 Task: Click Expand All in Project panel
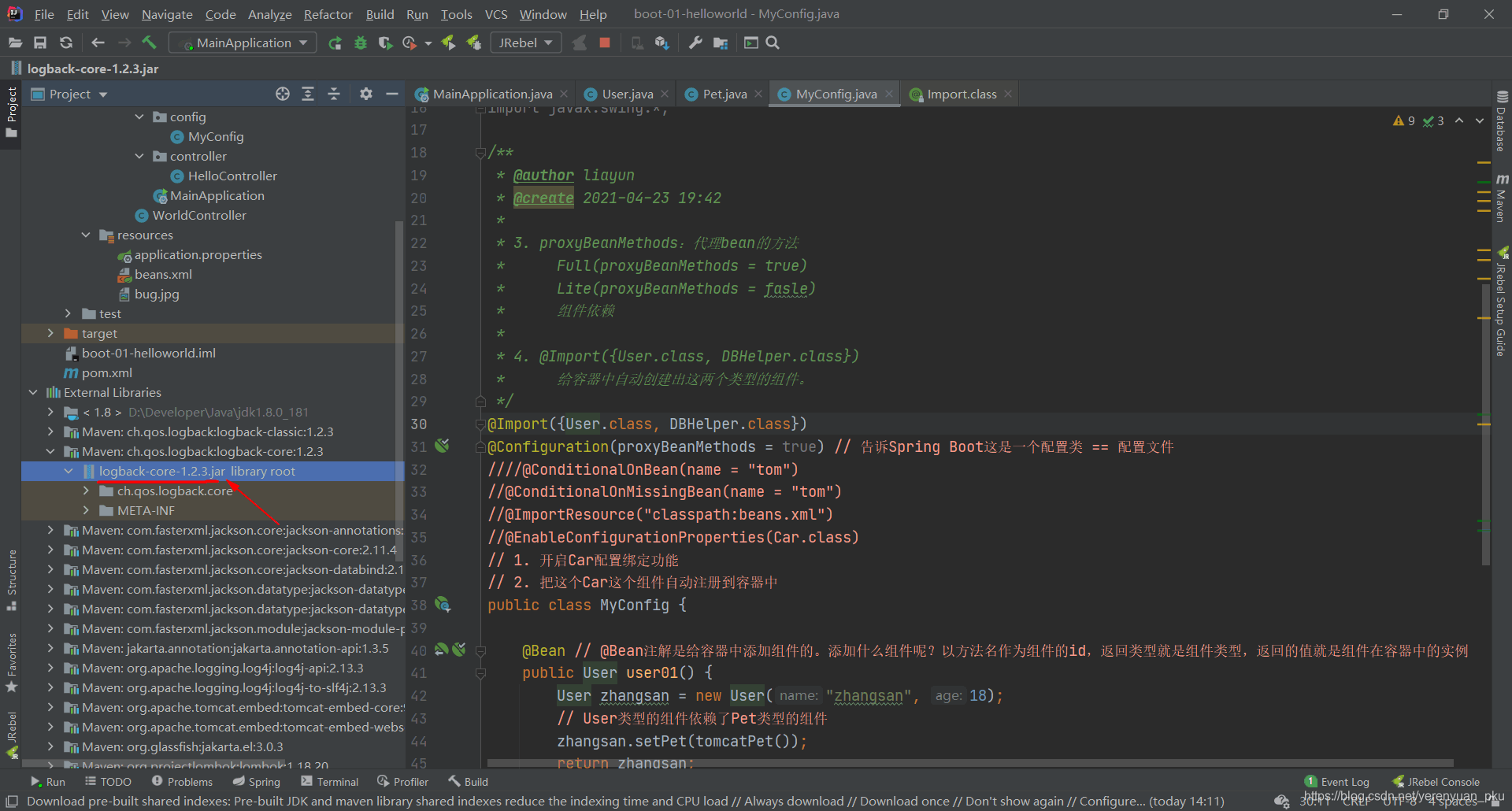click(308, 94)
